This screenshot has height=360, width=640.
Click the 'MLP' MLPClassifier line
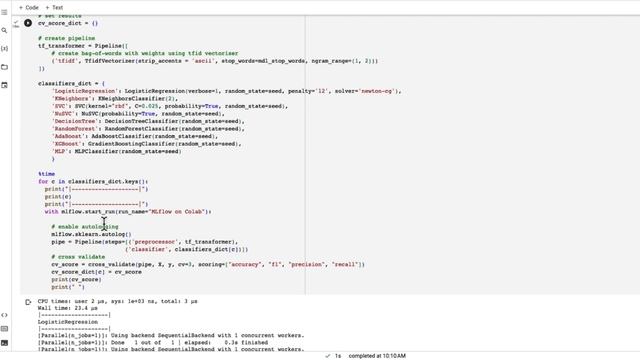[x=116, y=151]
